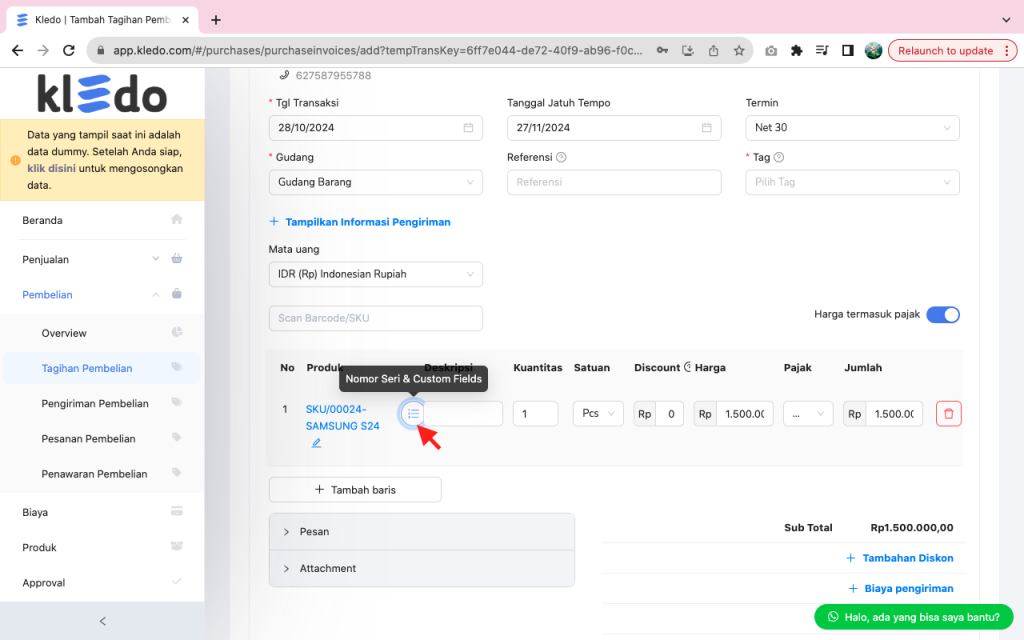This screenshot has width=1024, height=640.
Task: Click the Produk box icon
Action: [176, 546]
